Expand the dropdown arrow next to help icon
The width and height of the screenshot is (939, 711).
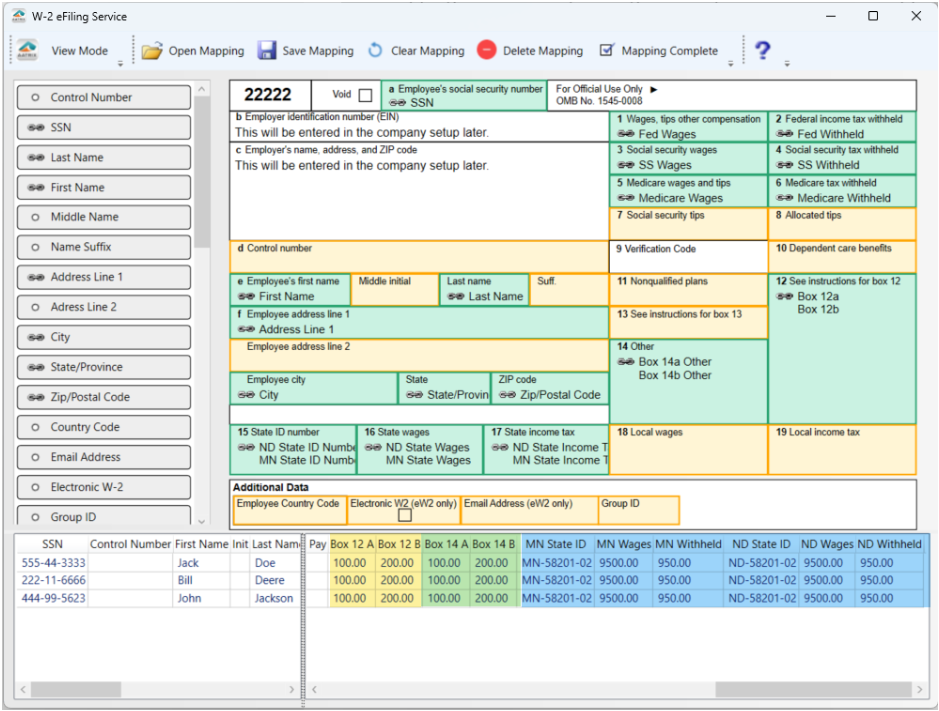click(787, 64)
